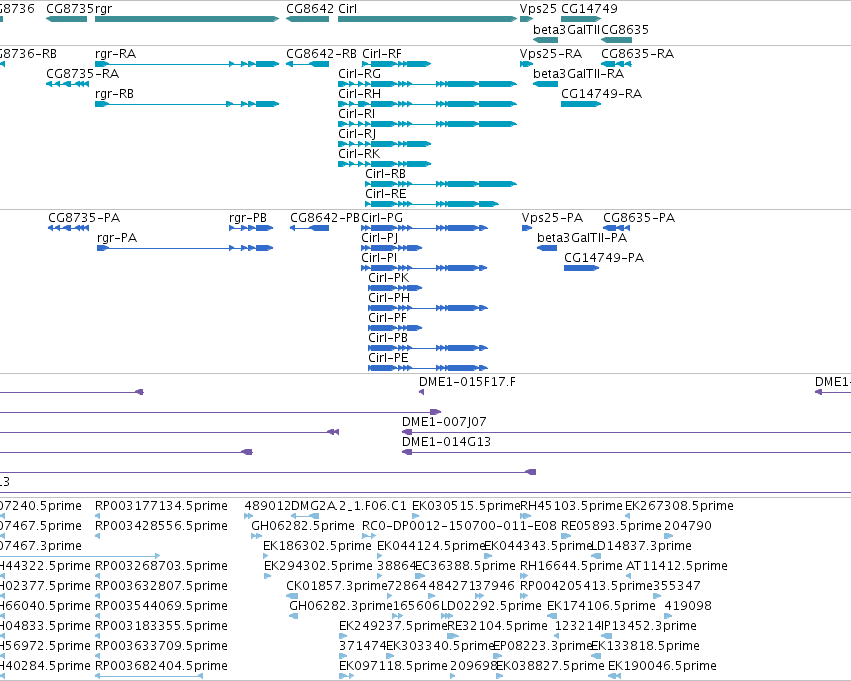The height and width of the screenshot is (681, 851).
Task: Select transcript CG8735-RA
Action: pos(68,84)
